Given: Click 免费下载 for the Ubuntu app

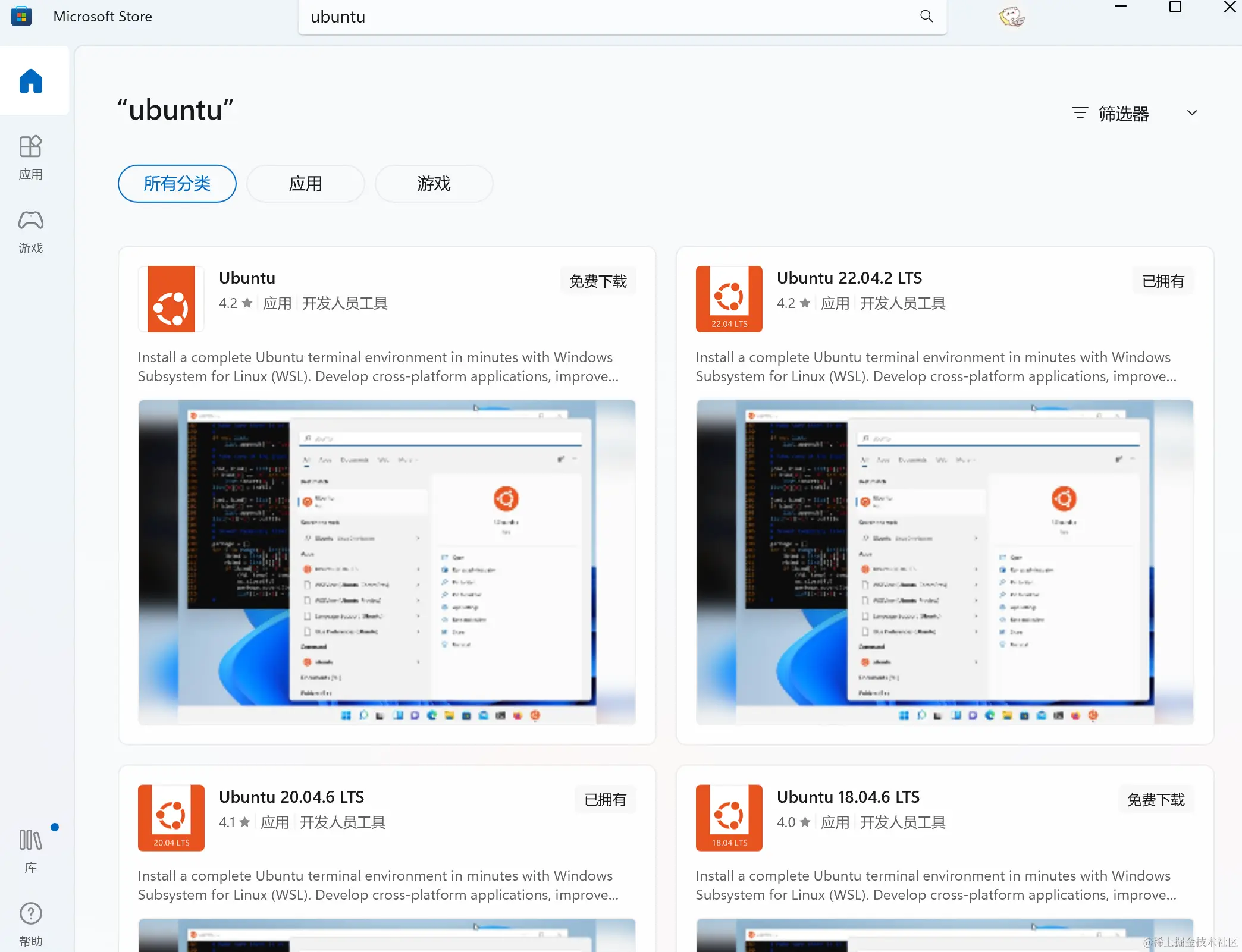Looking at the screenshot, I should (x=598, y=281).
